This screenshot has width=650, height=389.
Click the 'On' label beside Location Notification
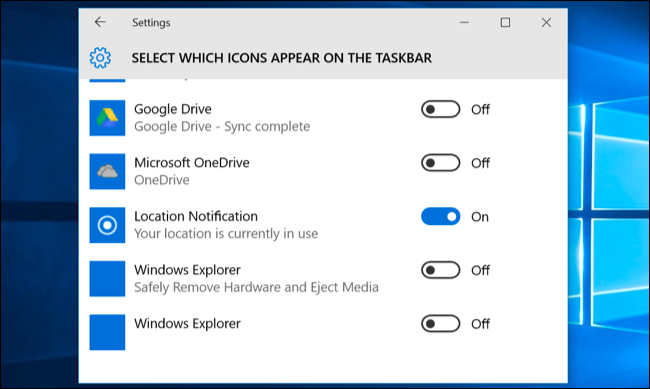tap(480, 217)
